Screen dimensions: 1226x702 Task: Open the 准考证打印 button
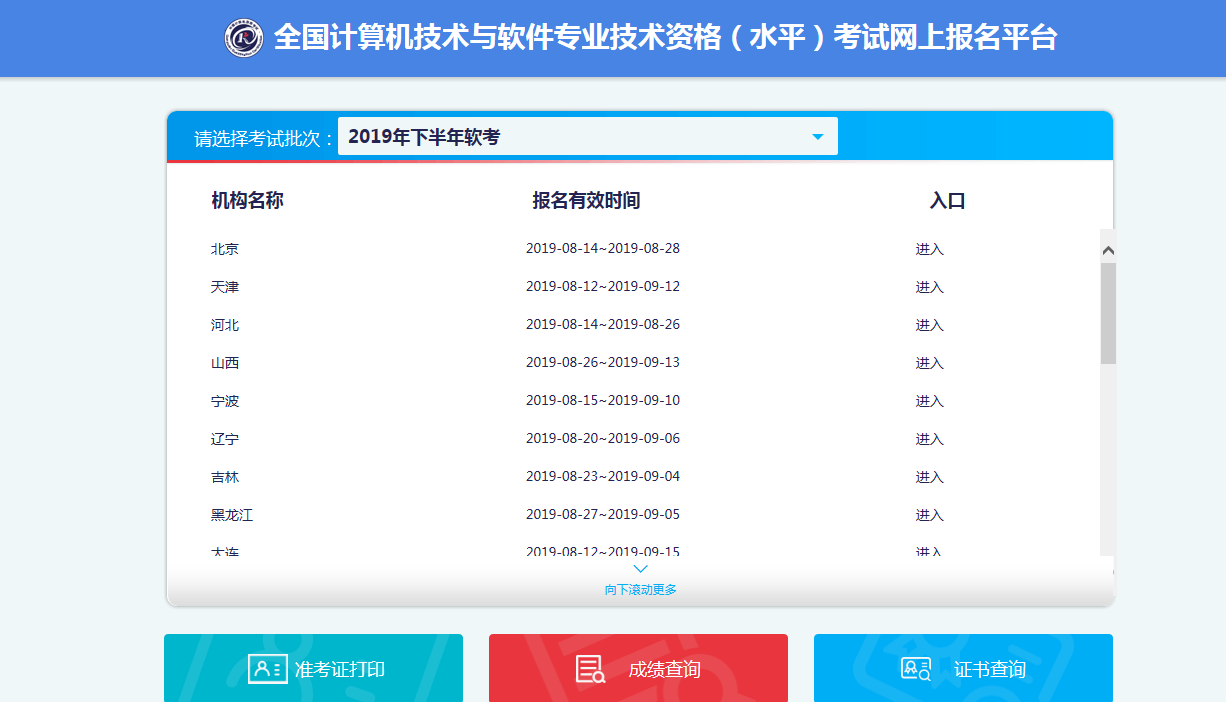[x=313, y=668]
